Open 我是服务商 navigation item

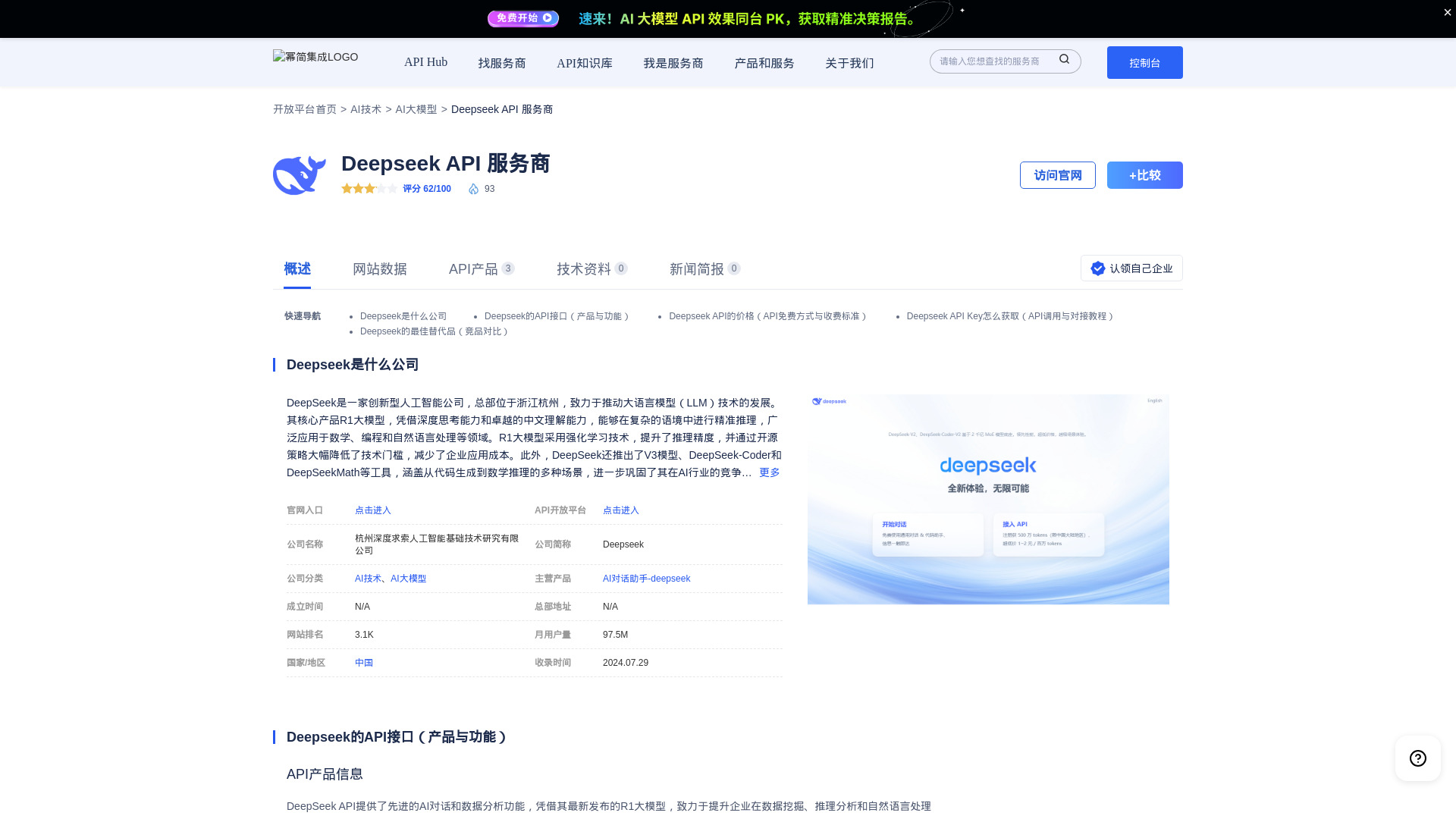tap(673, 63)
